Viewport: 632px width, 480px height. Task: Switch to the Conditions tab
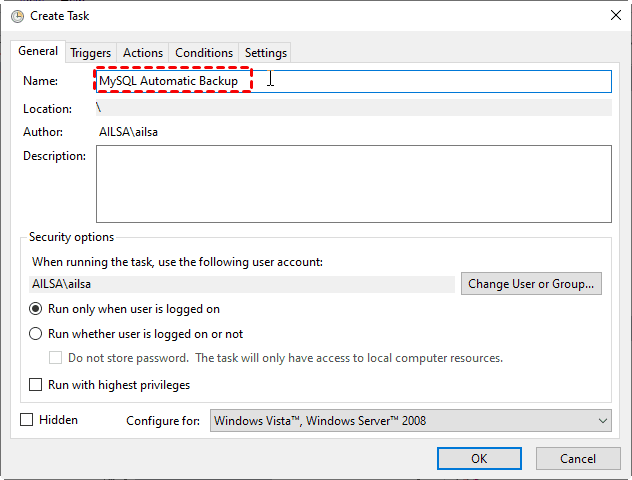pyautogui.click(x=204, y=53)
